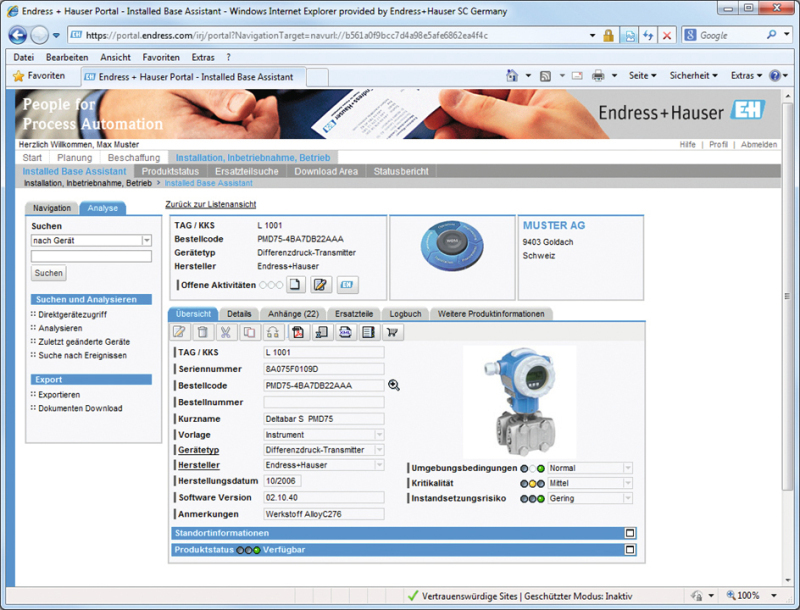Click the scissors cut icon
Image resolution: width=800 pixels, height=610 pixels.
(227, 332)
